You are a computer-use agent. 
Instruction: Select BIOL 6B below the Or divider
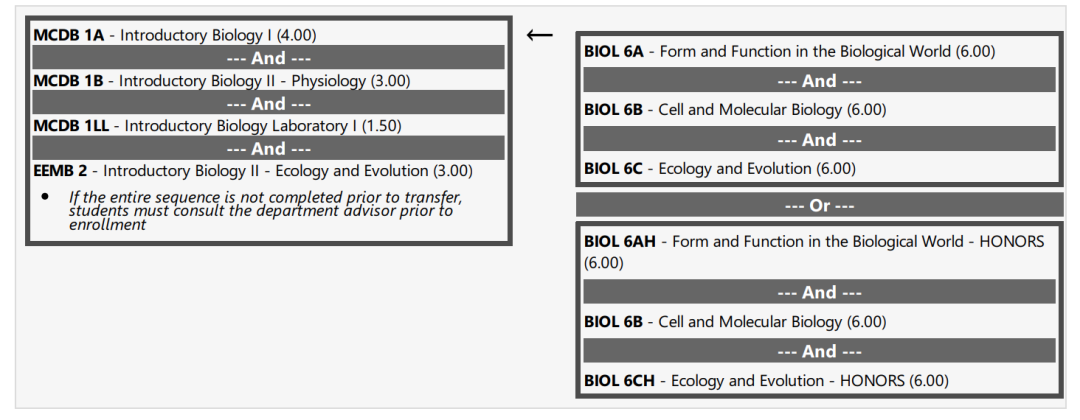735,322
